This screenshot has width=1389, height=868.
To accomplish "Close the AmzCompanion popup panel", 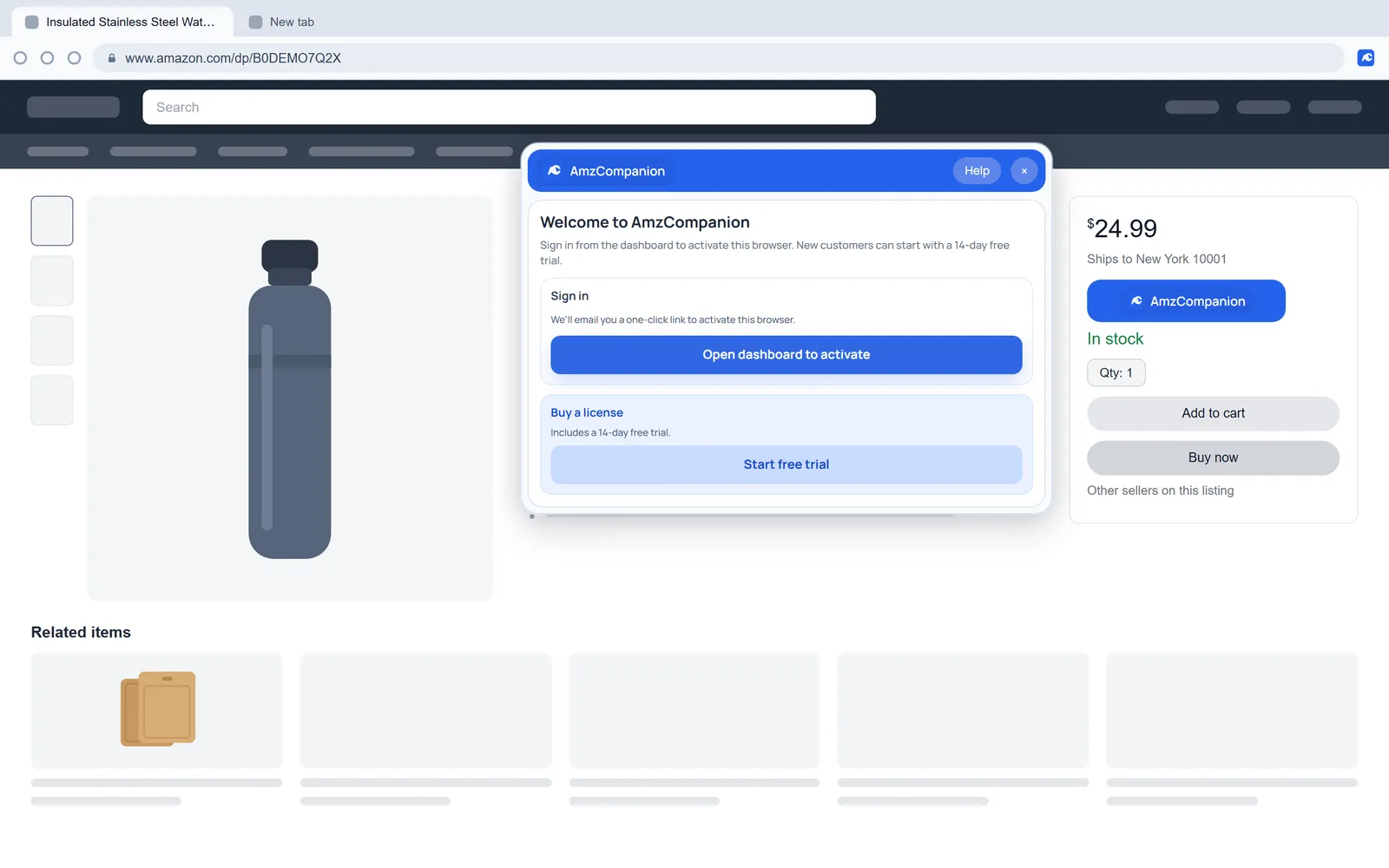I will point(1024,171).
